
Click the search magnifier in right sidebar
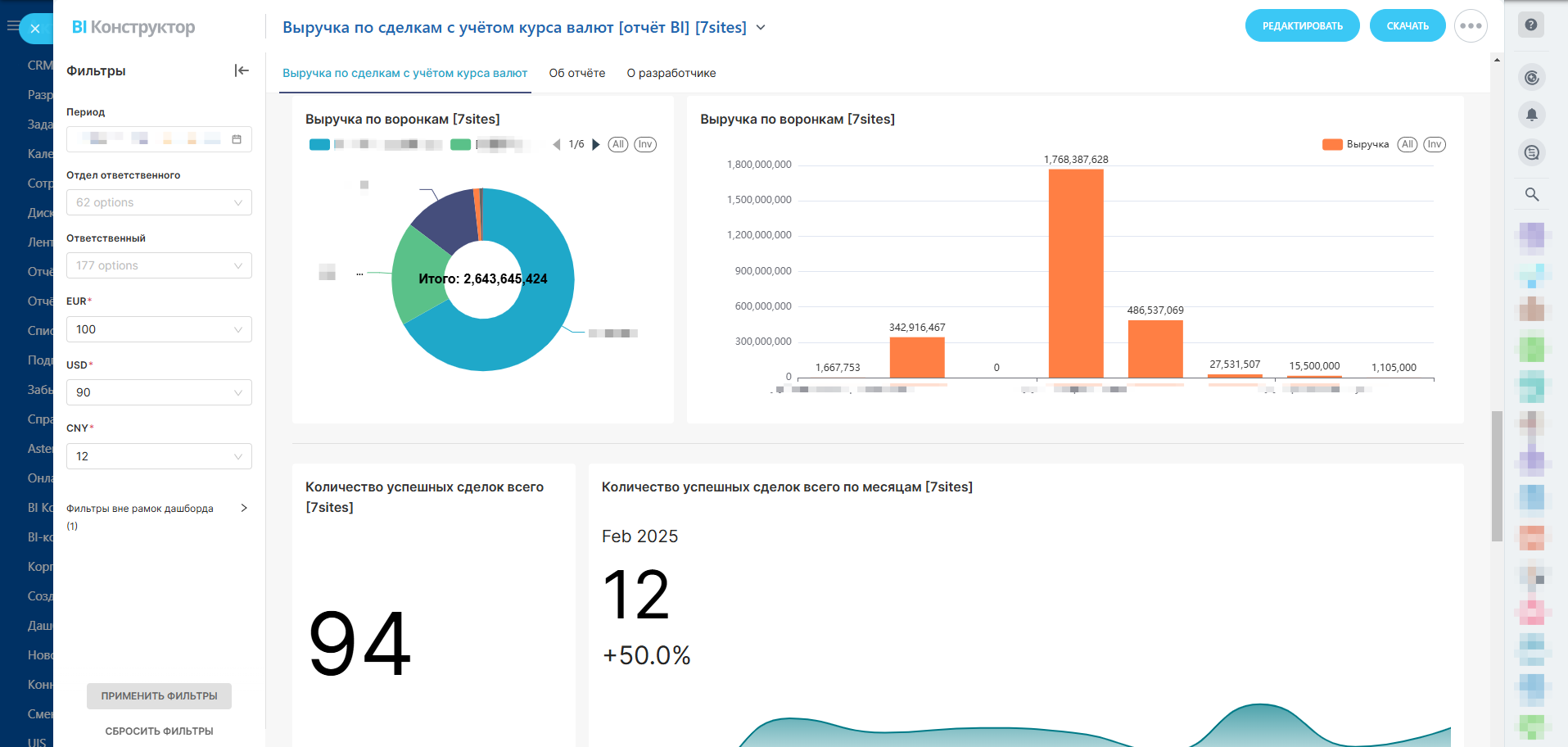(x=1532, y=194)
